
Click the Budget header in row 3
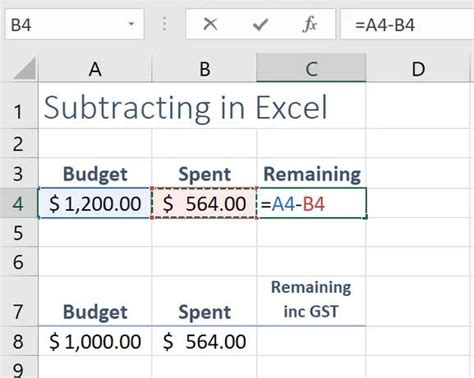tap(95, 173)
